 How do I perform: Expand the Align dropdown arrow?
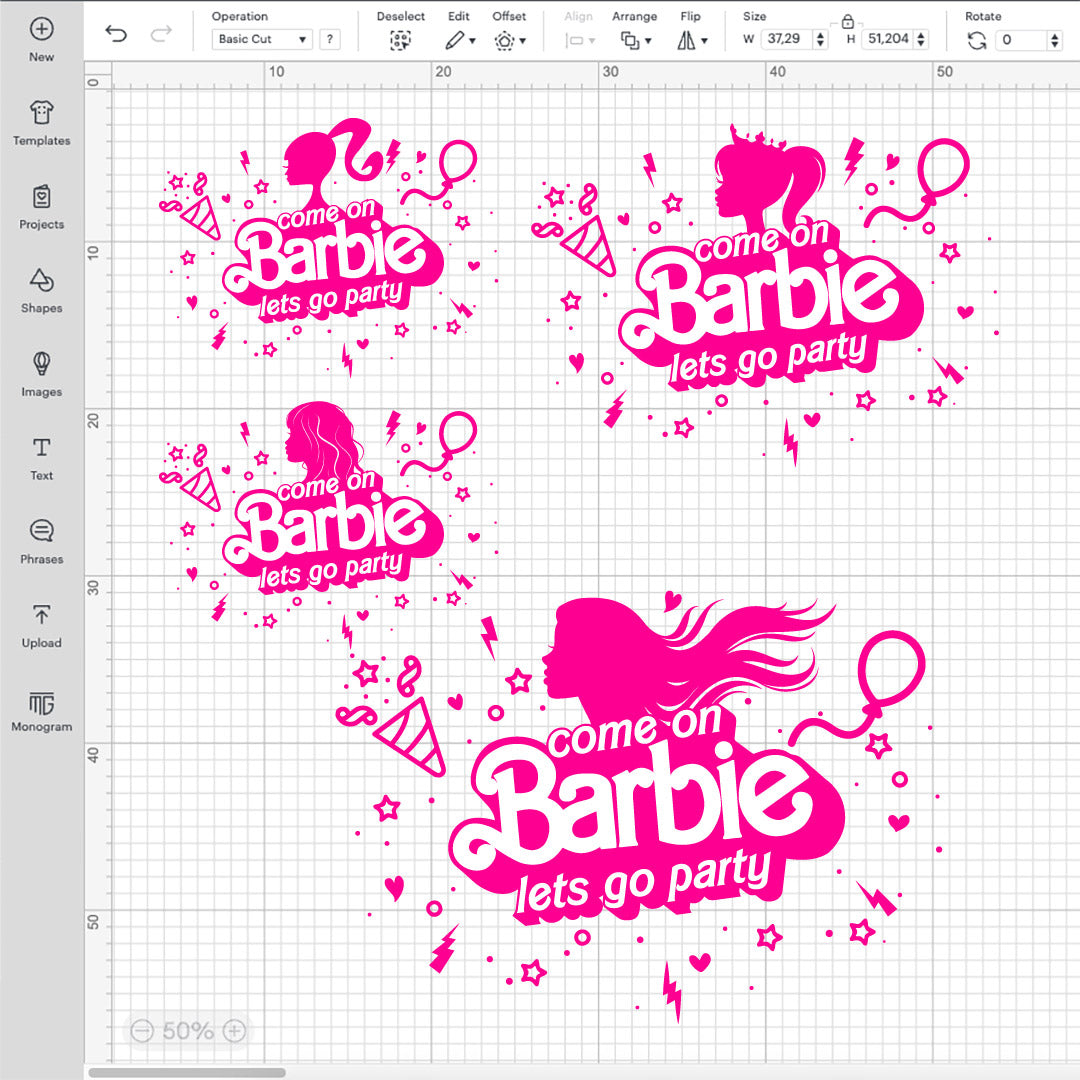tap(592, 41)
